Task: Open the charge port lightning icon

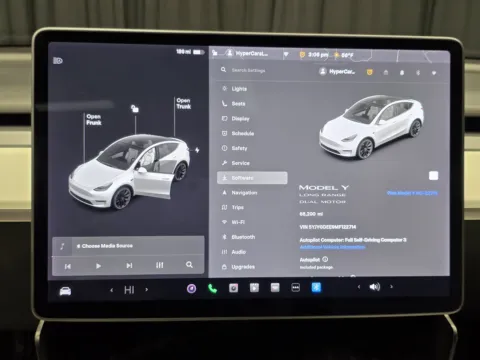Action: tap(197, 150)
